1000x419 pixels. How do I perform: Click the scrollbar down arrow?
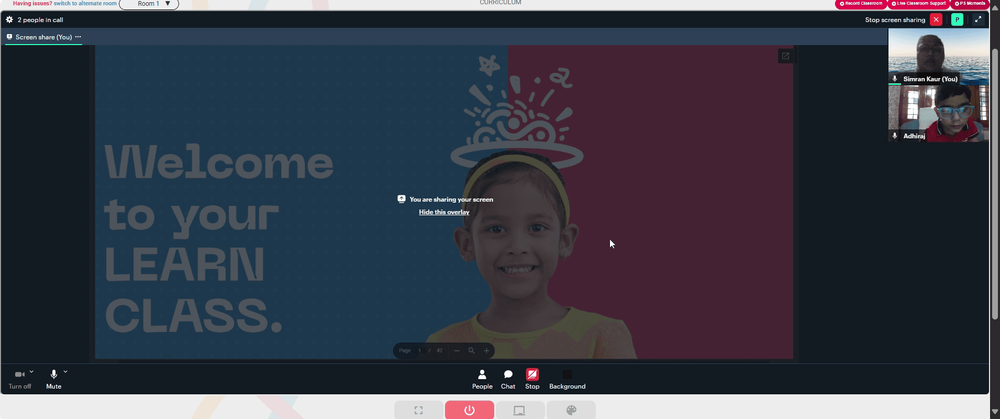click(995, 411)
